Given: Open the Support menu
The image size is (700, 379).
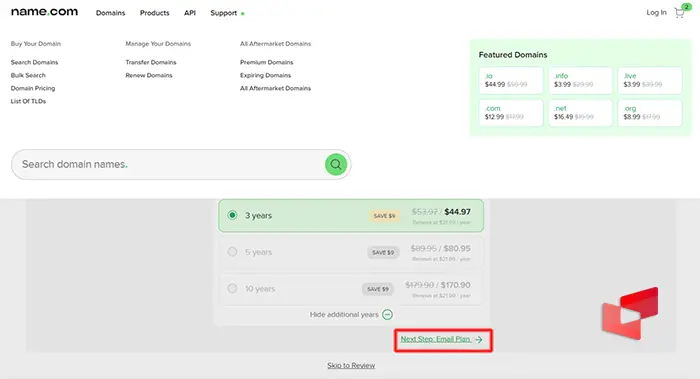Looking at the screenshot, I should [x=224, y=13].
